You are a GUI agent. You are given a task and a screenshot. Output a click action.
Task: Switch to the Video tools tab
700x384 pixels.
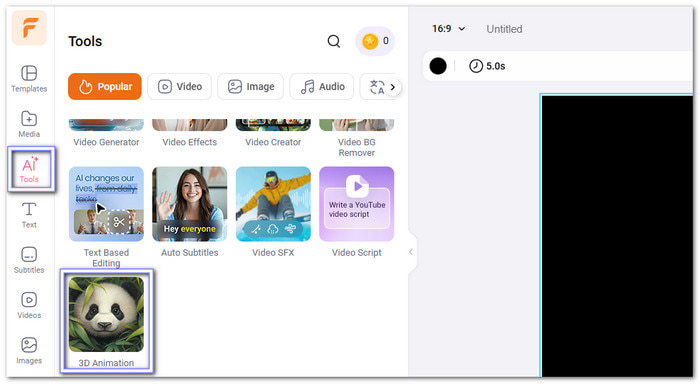(x=179, y=87)
